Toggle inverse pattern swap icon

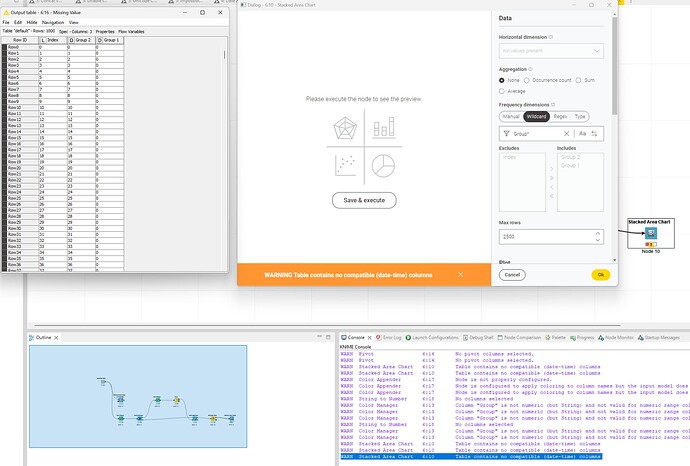594,133
